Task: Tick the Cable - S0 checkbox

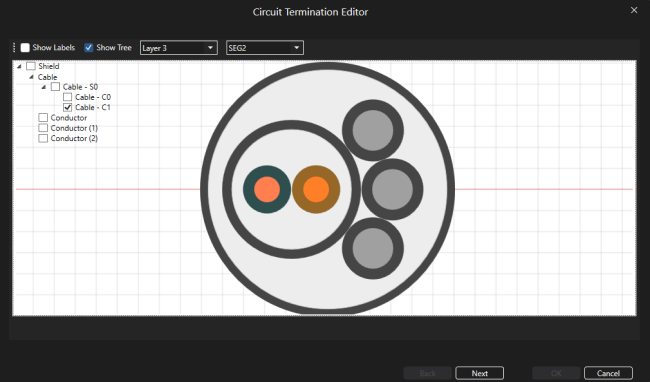Action: pos(55,87)
